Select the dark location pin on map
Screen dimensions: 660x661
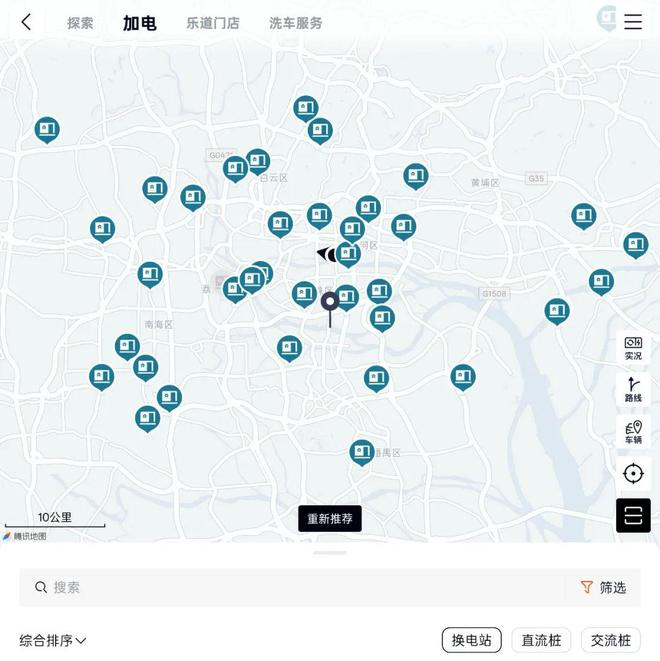point(330,308)
